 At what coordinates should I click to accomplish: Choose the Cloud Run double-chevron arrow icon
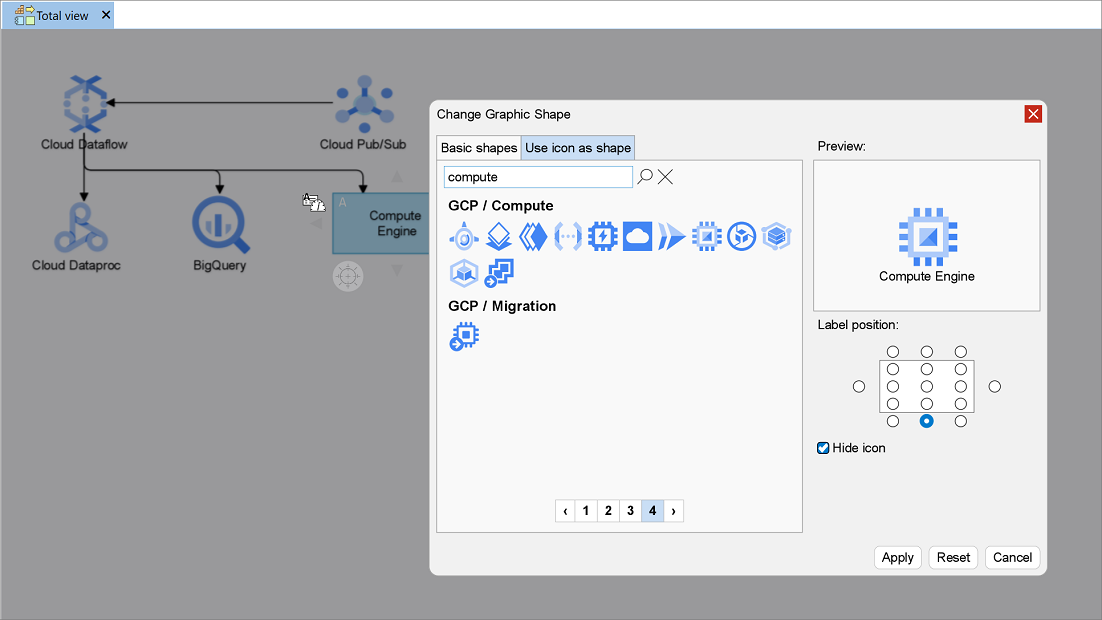[x=672, y=237]
